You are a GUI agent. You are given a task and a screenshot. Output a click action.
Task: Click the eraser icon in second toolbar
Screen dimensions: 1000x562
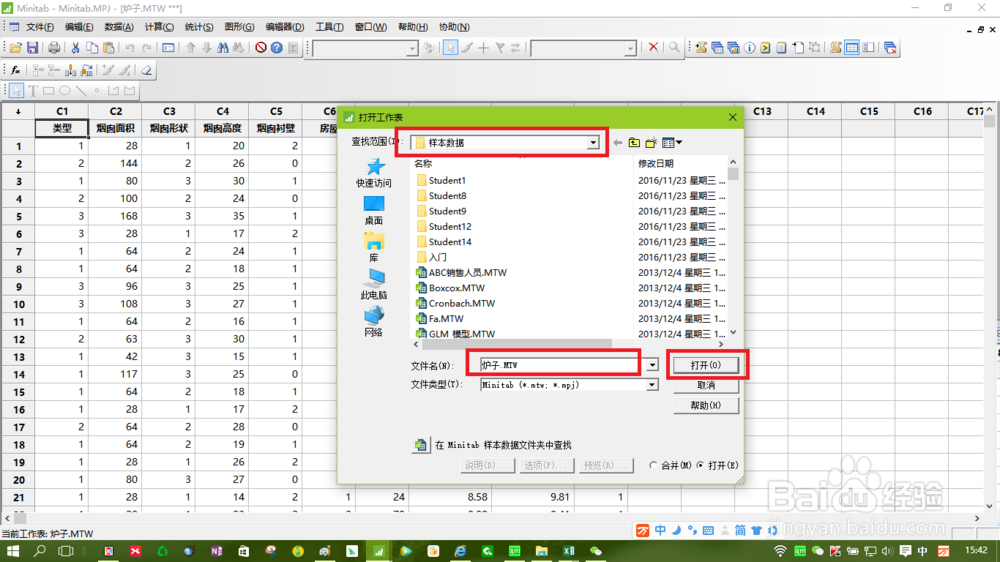pyautogui.click(x=147, y=70)
